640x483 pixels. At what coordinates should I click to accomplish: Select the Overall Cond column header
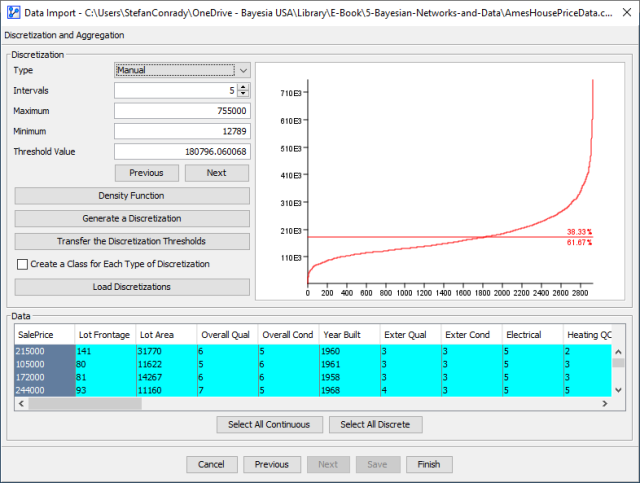[x=288, y=335]
